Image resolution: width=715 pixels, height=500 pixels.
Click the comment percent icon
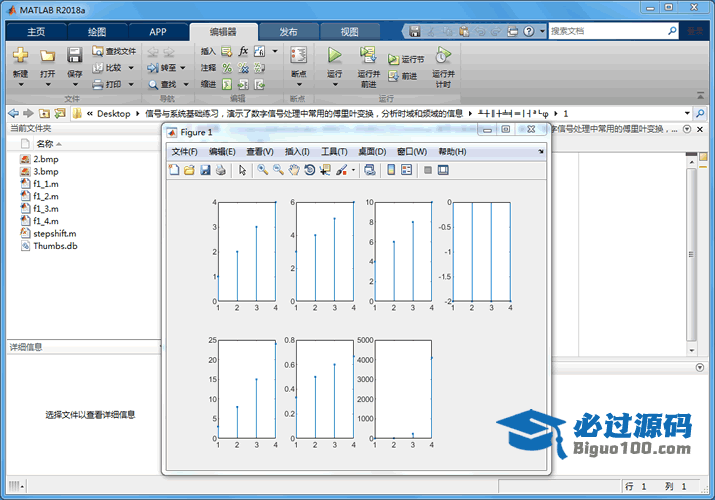tap(227, 68)
